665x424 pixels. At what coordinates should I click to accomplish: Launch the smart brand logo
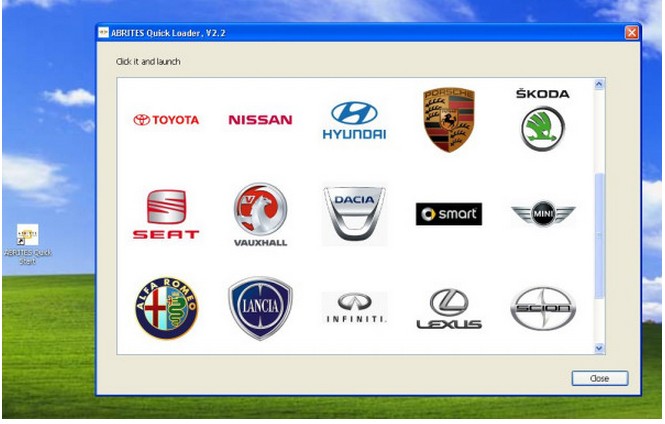(449, 214)
